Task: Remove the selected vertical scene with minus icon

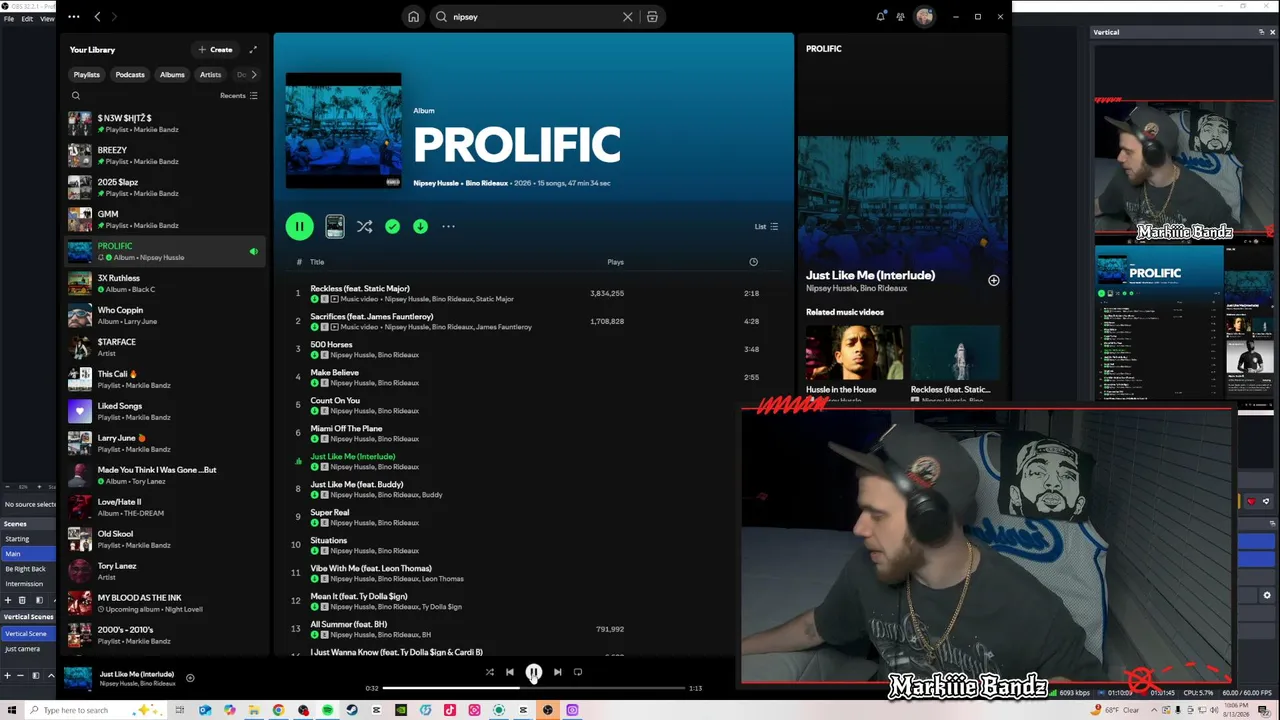Action: (21, 676)
